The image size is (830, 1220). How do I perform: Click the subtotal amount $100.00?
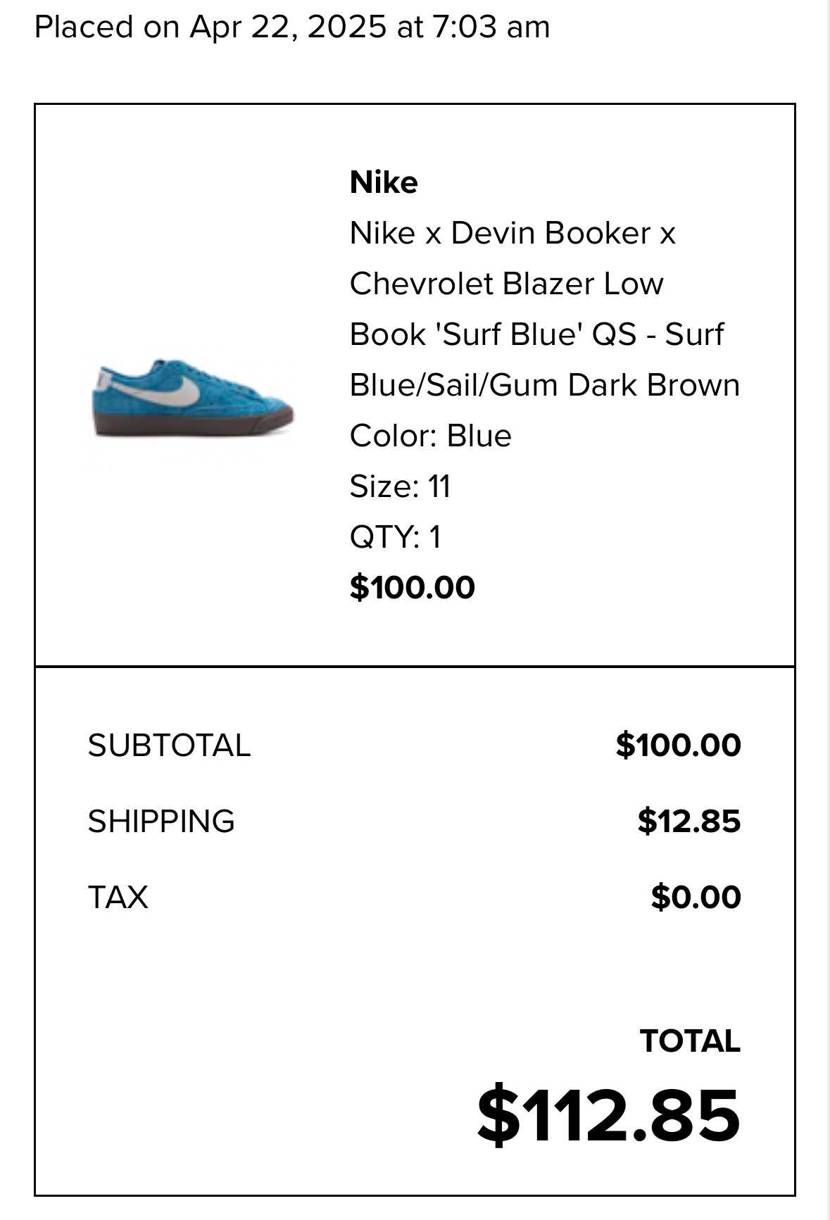click(678, 745)
